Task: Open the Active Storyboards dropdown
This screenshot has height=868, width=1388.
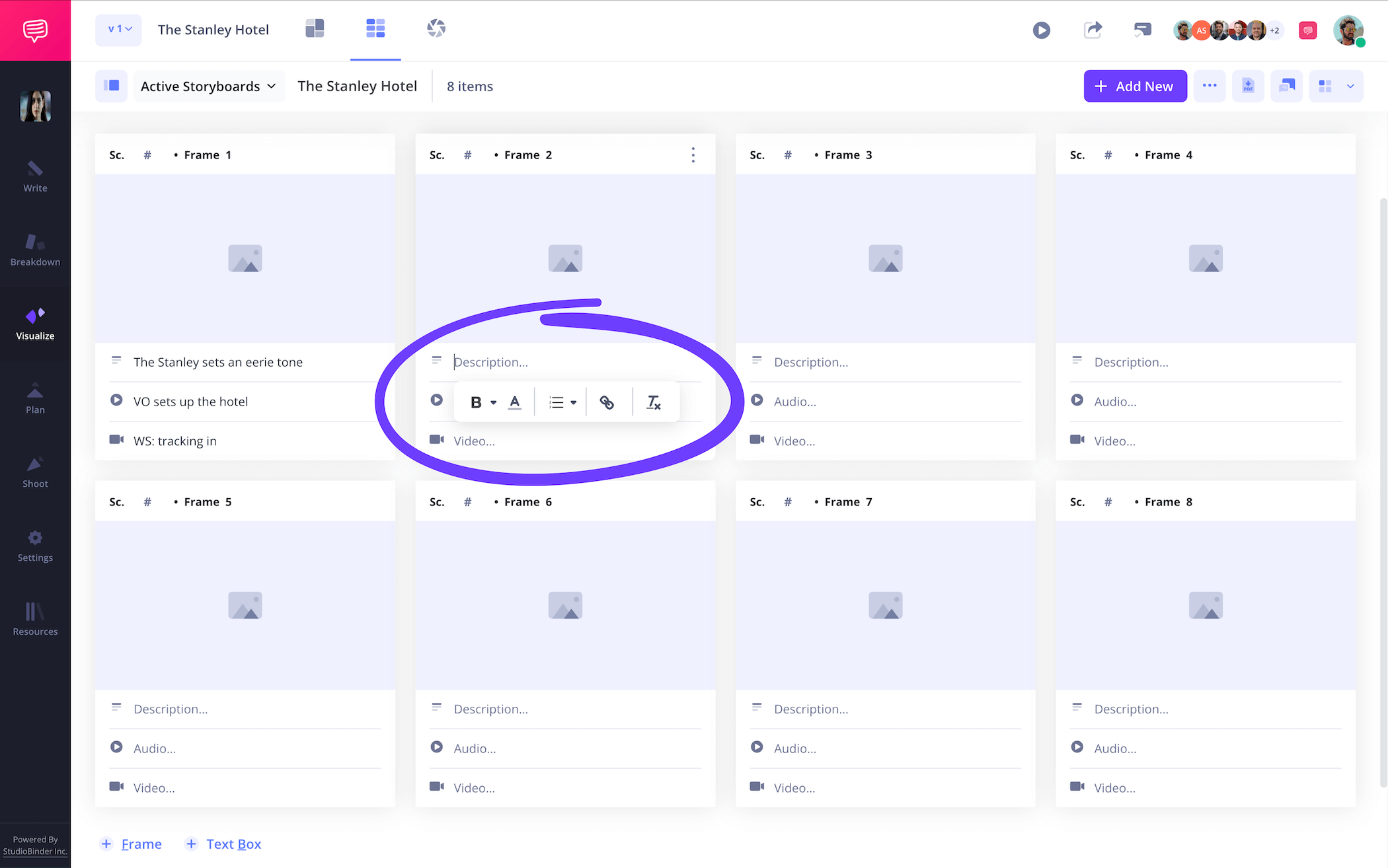Action: click(x=208, y=87)
